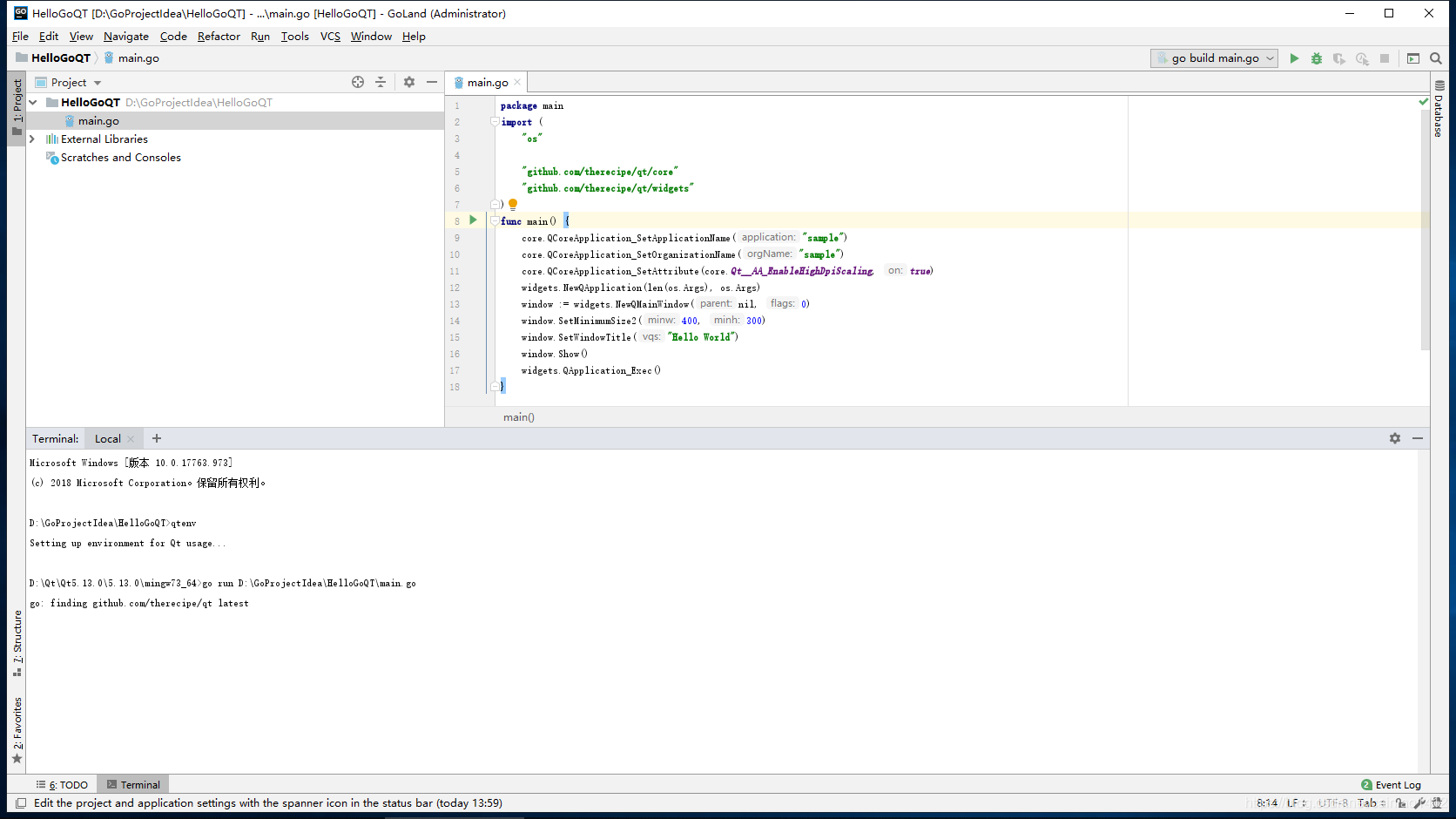Open Project panel gear settings
Viewport: 1456px width, 819px height.
coord(409,82)
